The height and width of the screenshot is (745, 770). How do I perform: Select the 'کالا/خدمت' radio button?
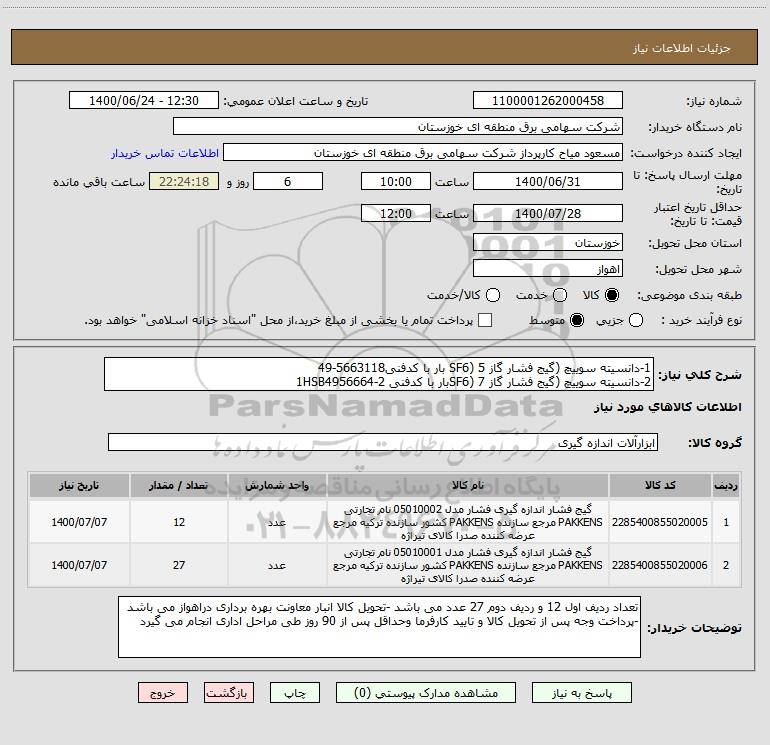point(493,295)
